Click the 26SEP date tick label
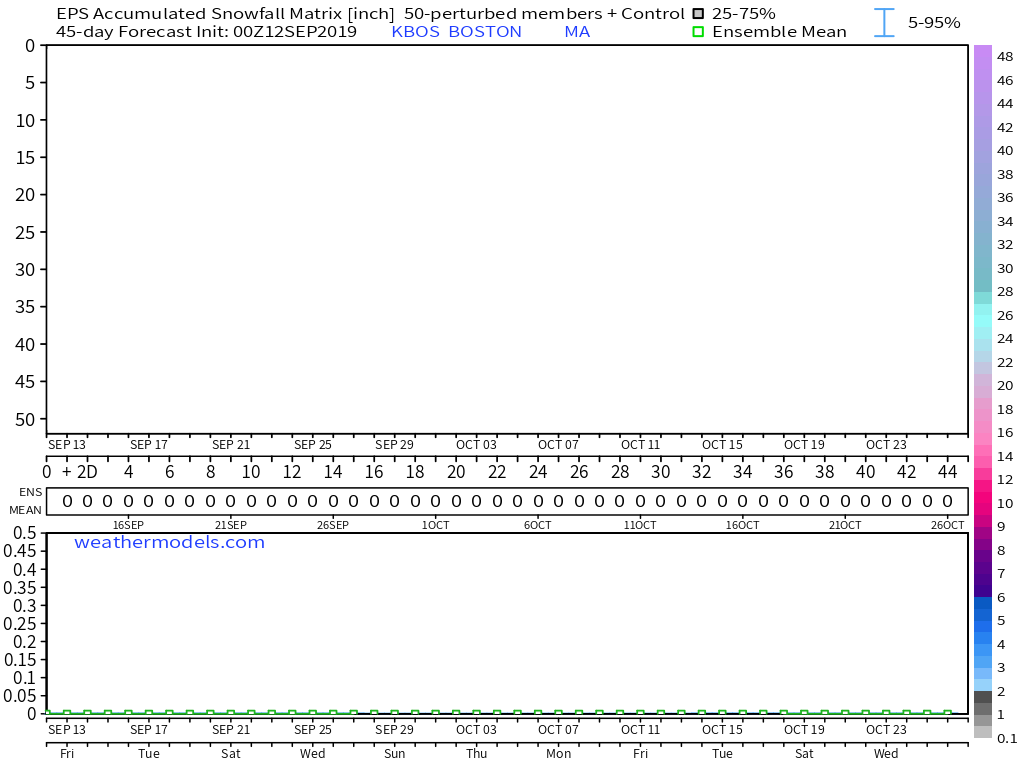1024x768 pixels. (333, 525)
